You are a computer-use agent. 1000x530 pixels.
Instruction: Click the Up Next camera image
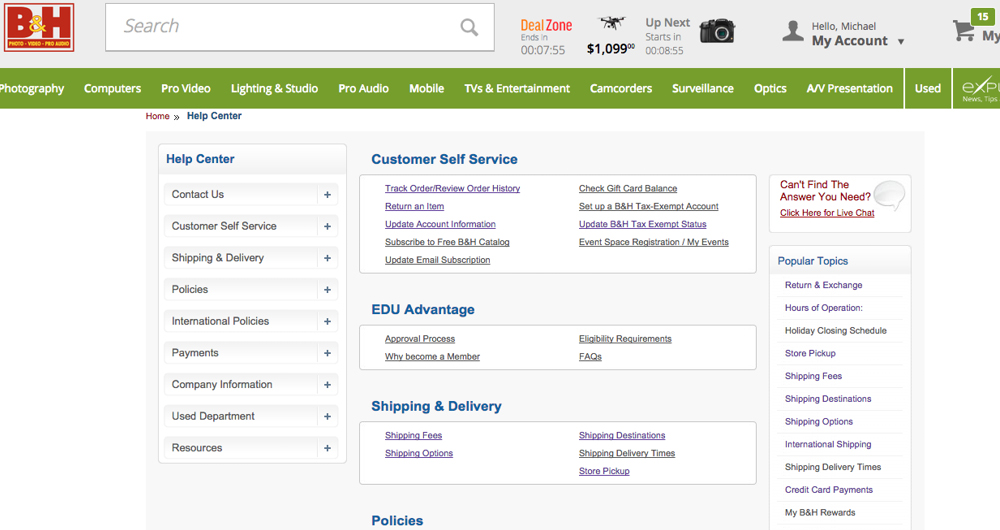click(717, 30)
